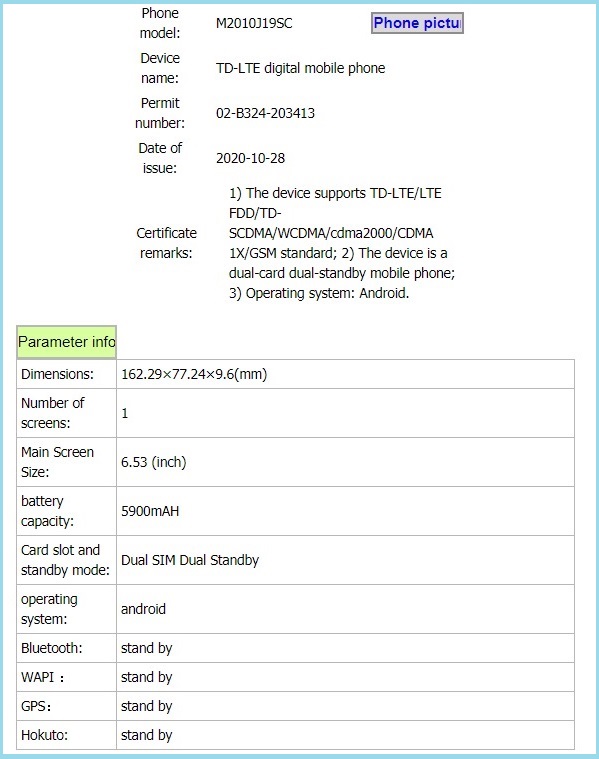Click the WAPI row stand by value
The height and width of the screenshot is (759, 599).
(x=146, y=677)
